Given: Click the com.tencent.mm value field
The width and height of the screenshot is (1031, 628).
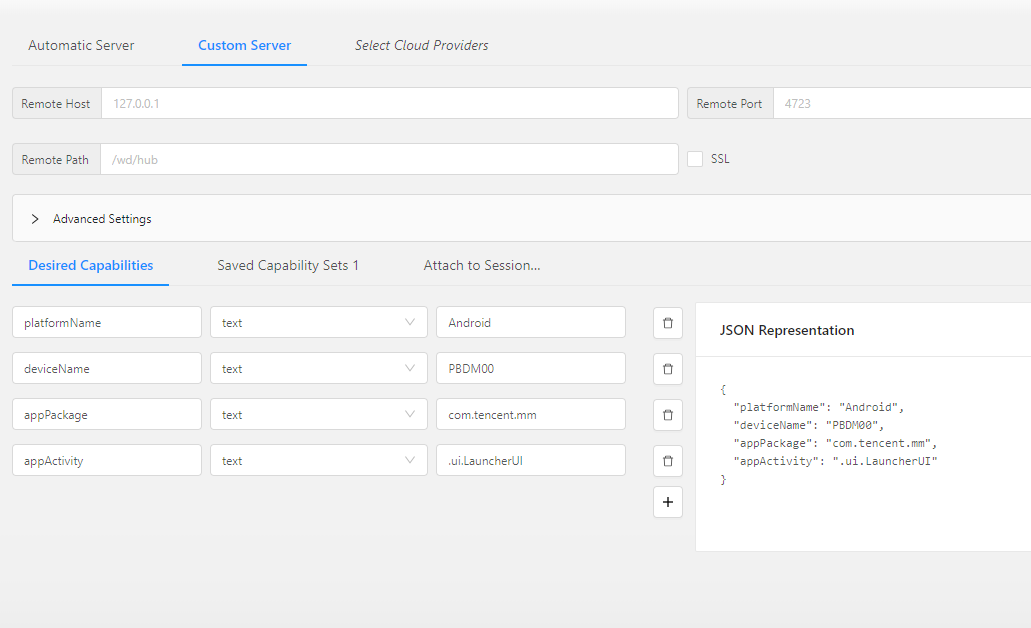Looking at the screenshot, I should click(530, 415).
